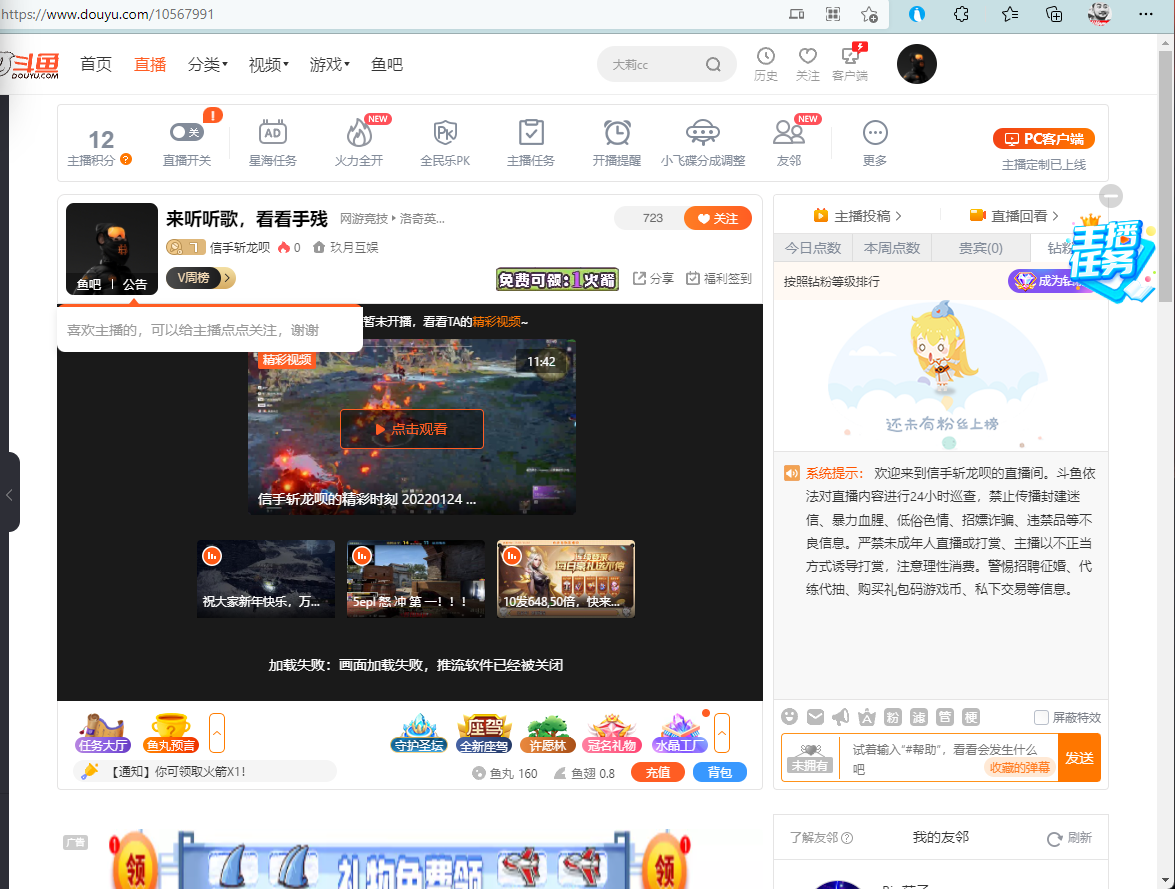This screenshot has height=889, width=1175.
Task: Open the 全民乐PK shield icon
Action: click(x=445, y=133)
